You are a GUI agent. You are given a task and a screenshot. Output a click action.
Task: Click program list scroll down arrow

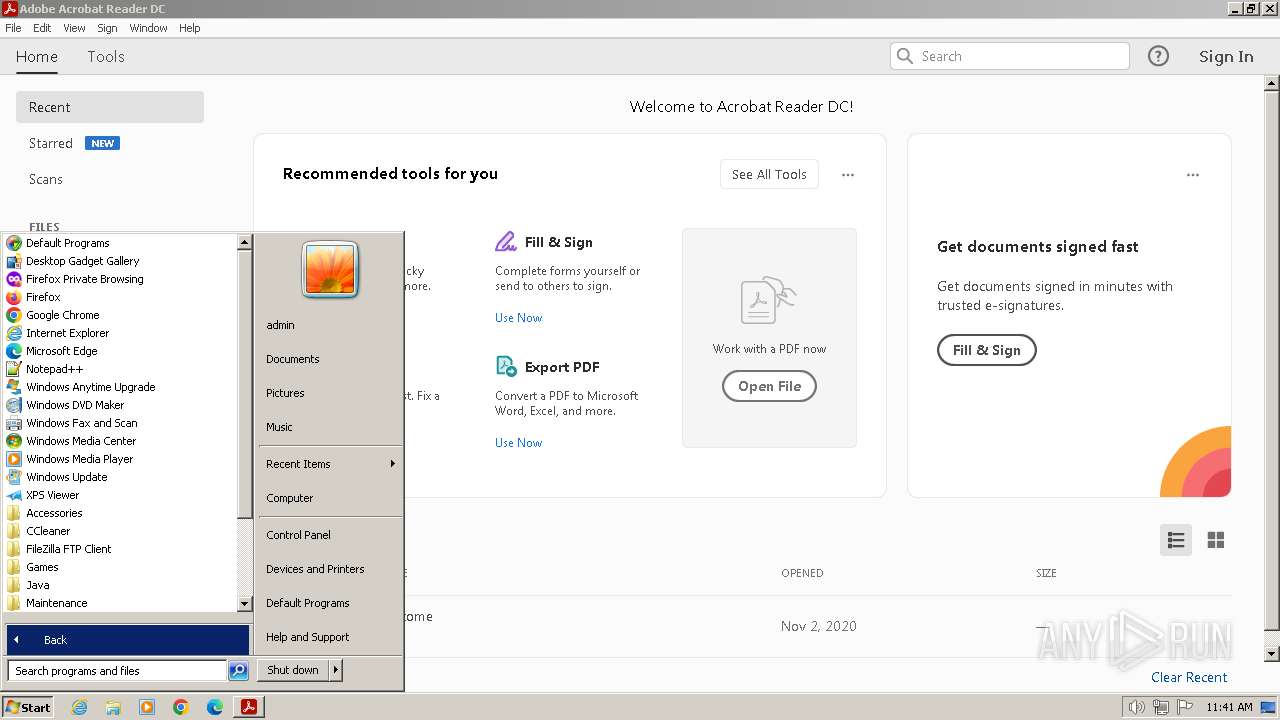tap(244, 604)
